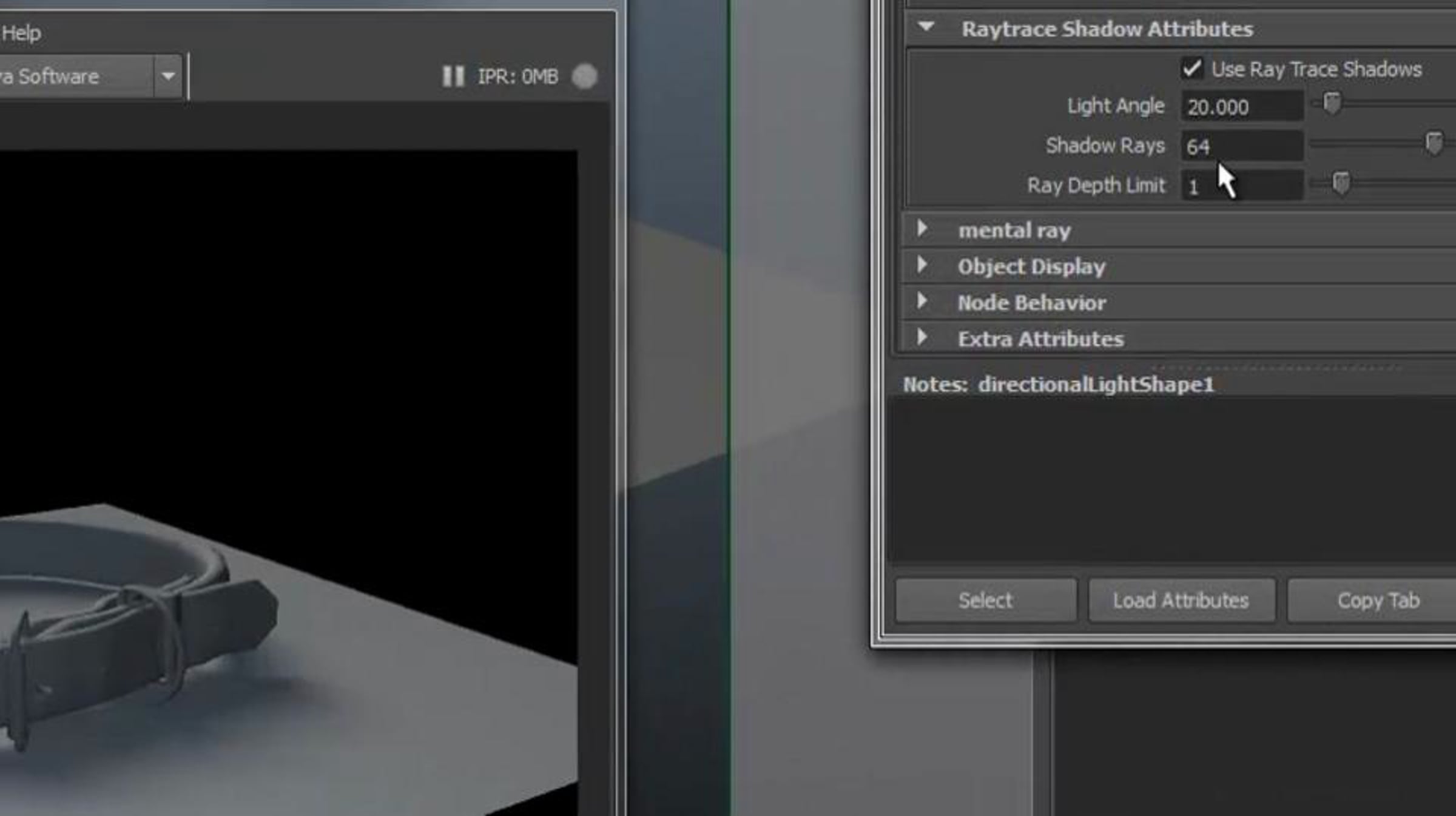Click the Shadow Rays slider handle
The image size is (1456, 816).
tap(1434, 143)
